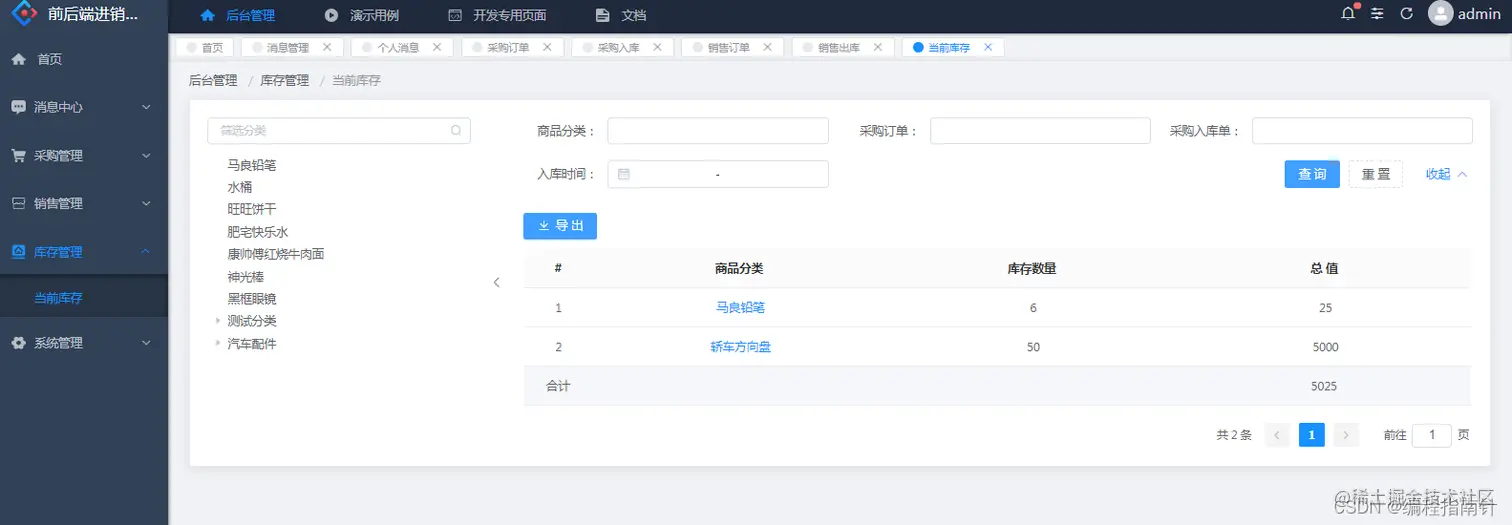Open 开发专用页面 top navigation item
The width and height of the screenshot is (1512, 525).
click(x=497, y=15)
